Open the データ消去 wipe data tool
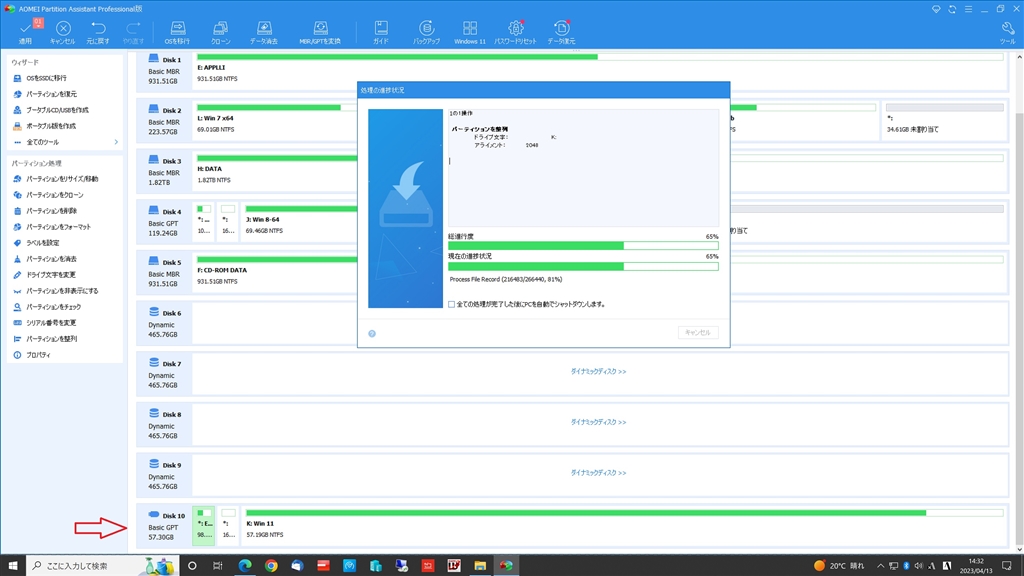Viewport: 1024px width, 576px height. (264, 32)
